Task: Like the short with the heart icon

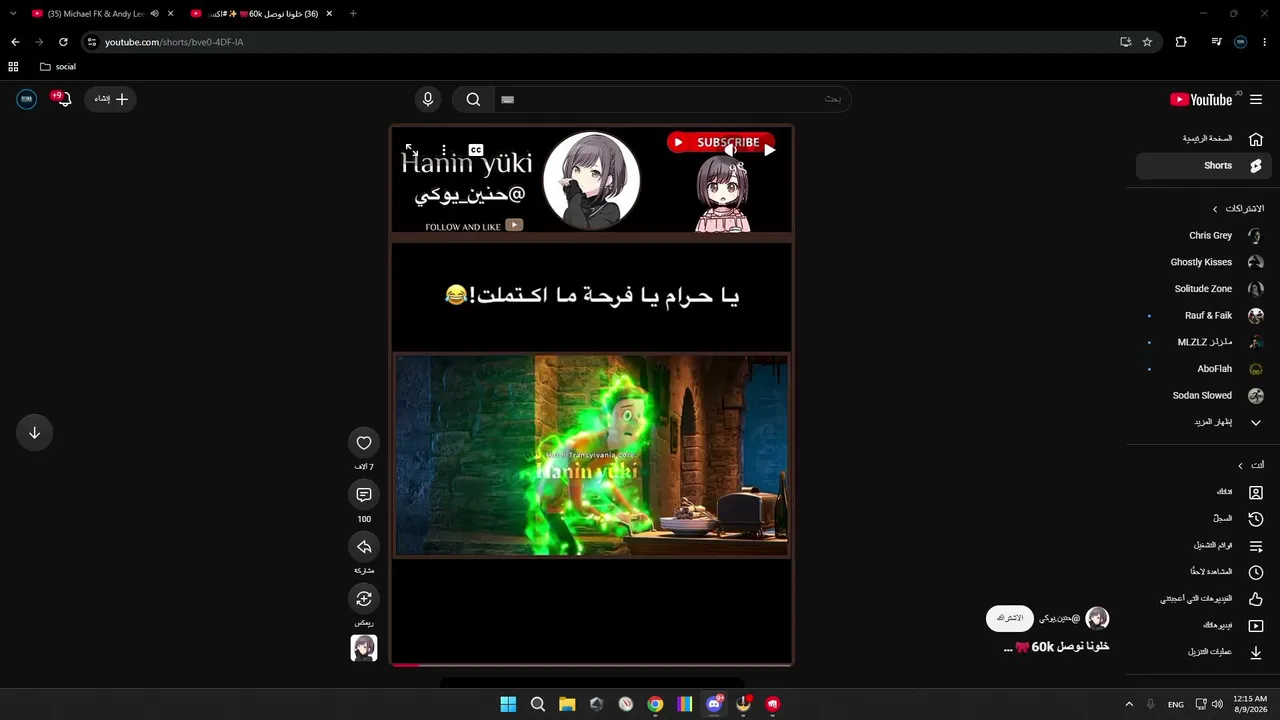Action: point(364,443)
